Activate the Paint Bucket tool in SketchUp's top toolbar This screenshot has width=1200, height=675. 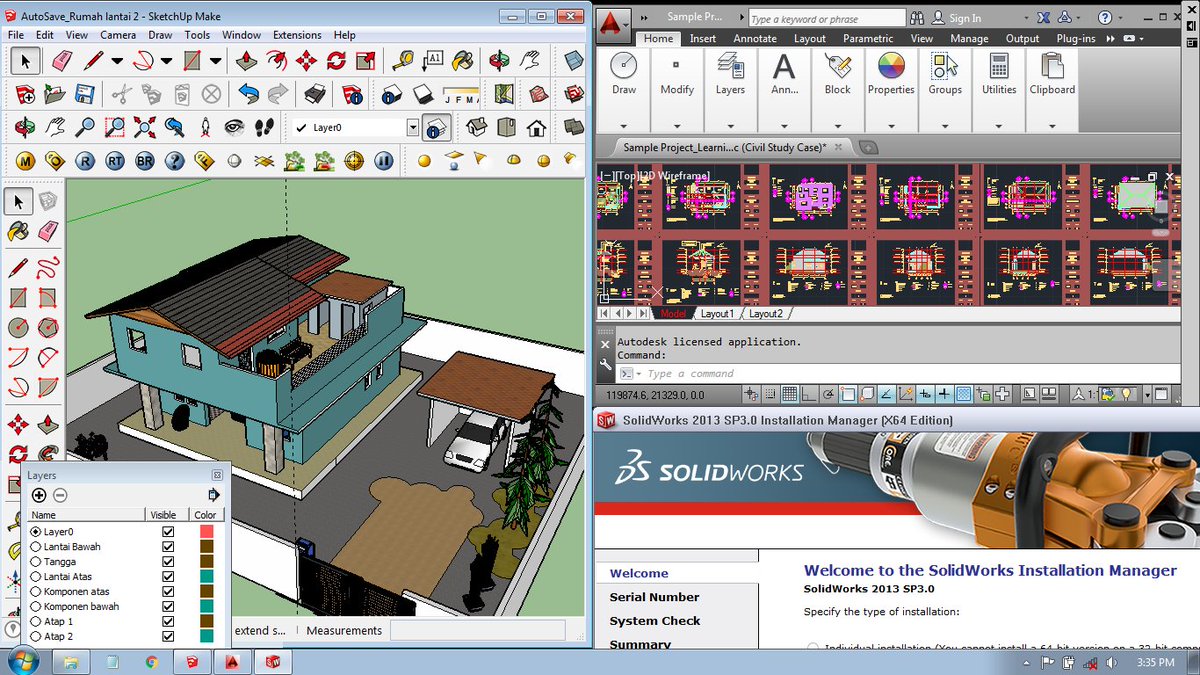(463, 61)
